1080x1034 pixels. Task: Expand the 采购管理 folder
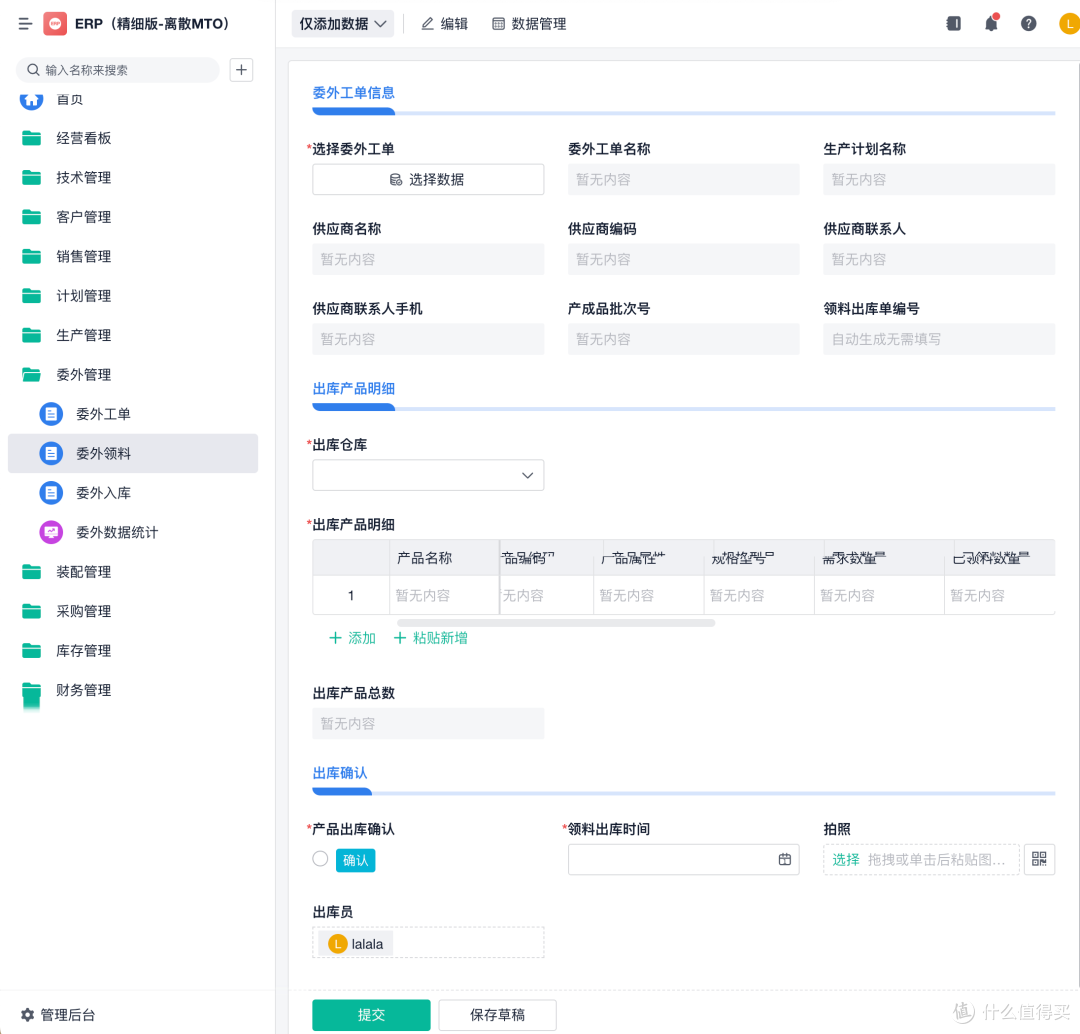(x=133, y=611)
